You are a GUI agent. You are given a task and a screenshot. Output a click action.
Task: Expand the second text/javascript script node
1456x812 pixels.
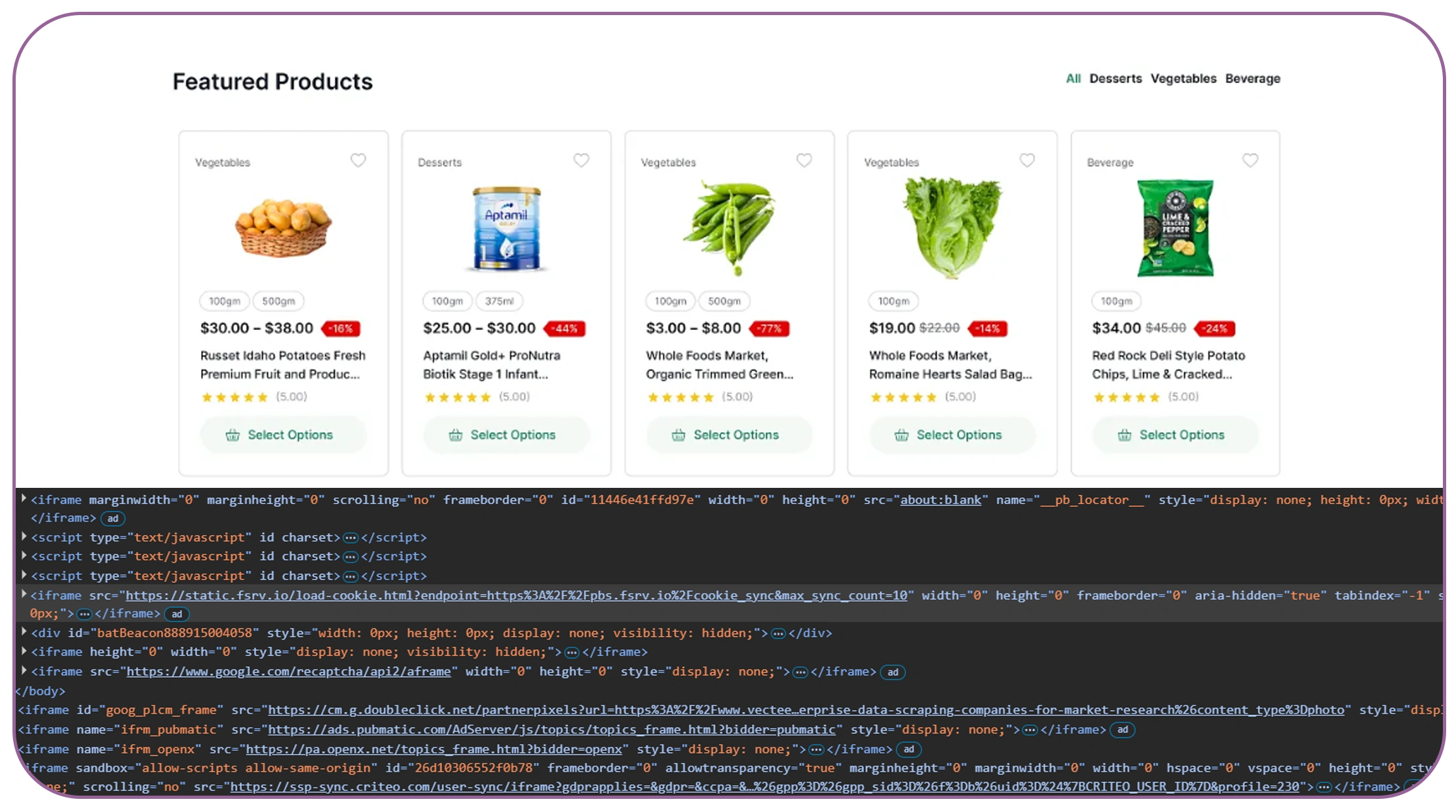[24, 555]
